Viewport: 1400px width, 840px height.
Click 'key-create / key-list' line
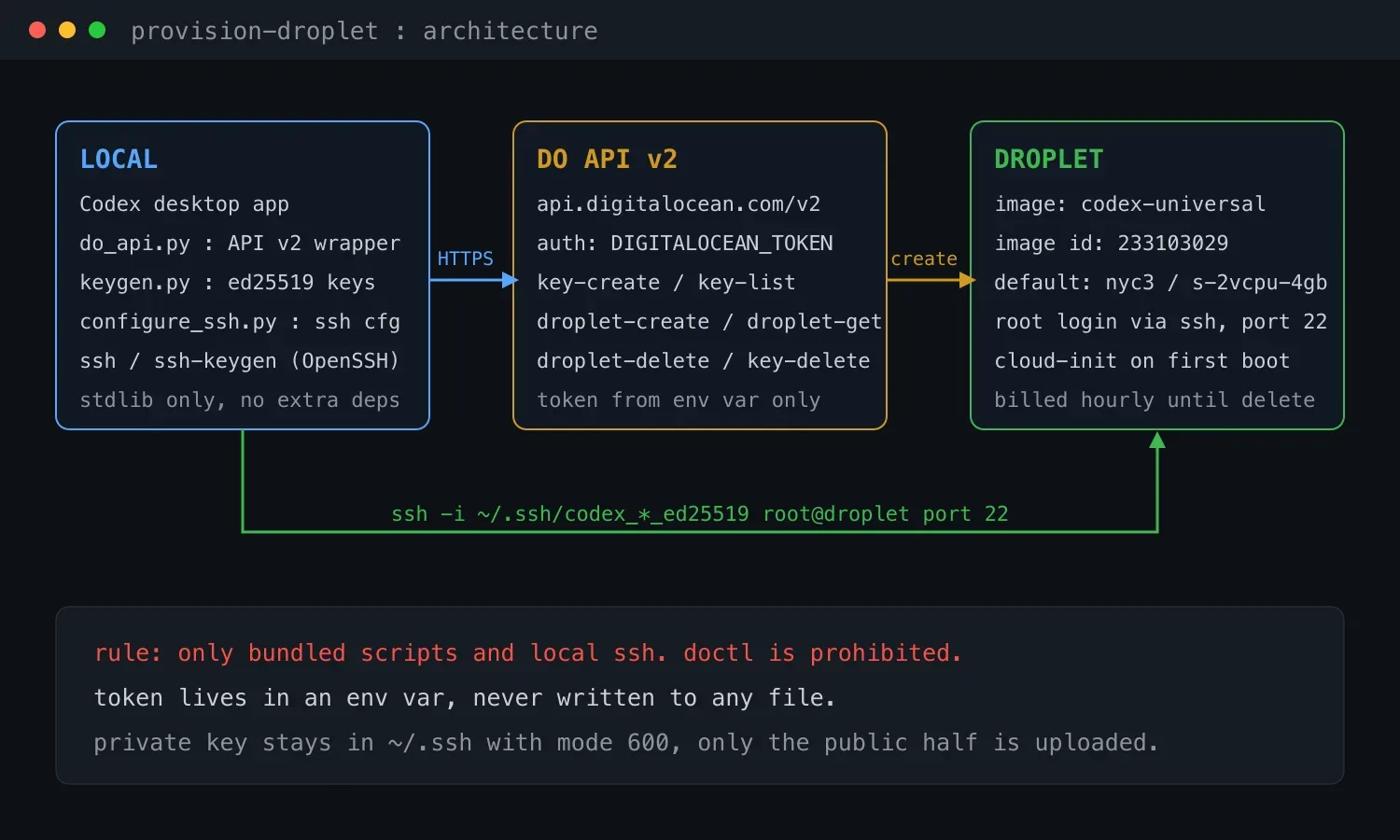pyautogui.click(x=666, y=283)
